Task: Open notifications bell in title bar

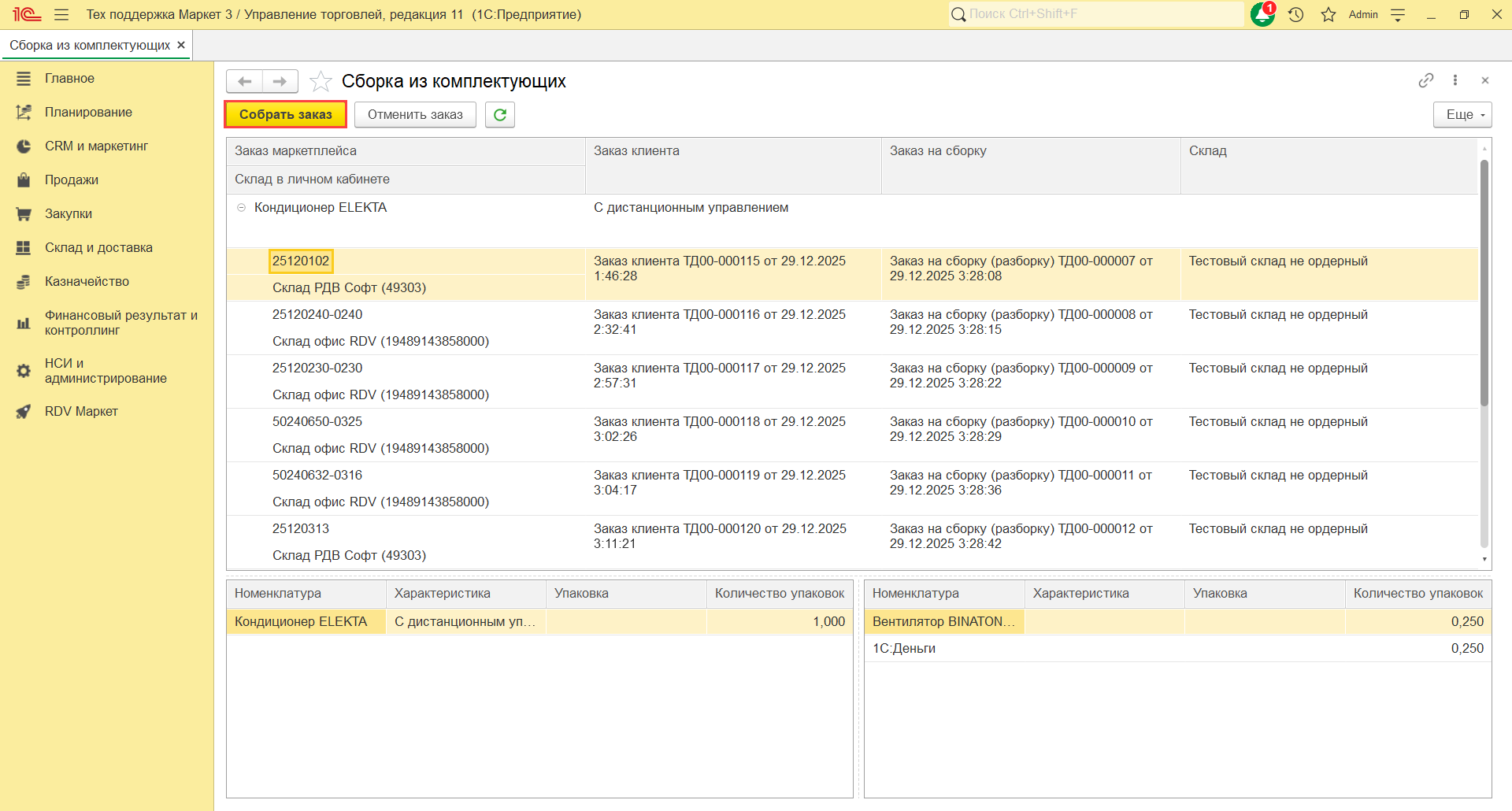Action: pos(1262,14)
